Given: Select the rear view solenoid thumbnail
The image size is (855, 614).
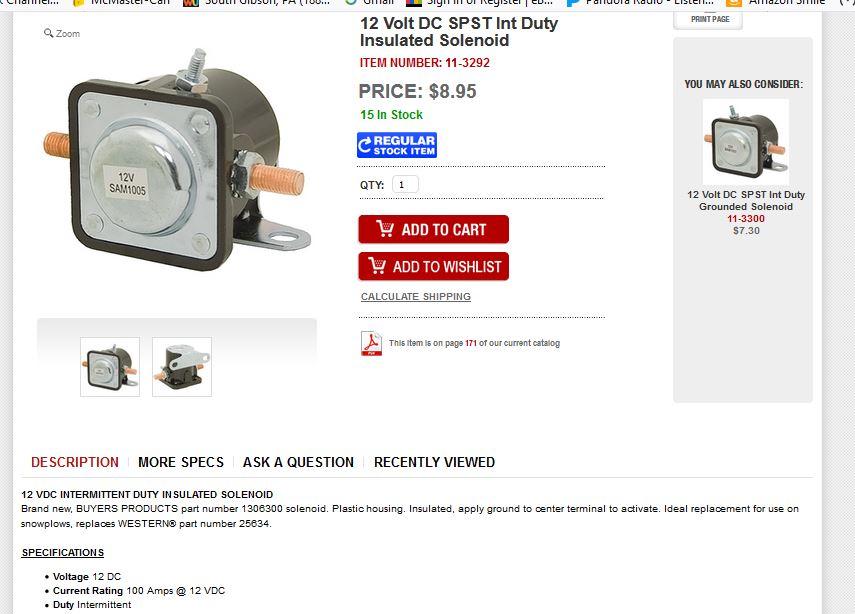Looking at the screenshot, I should [x=182, y=367].
